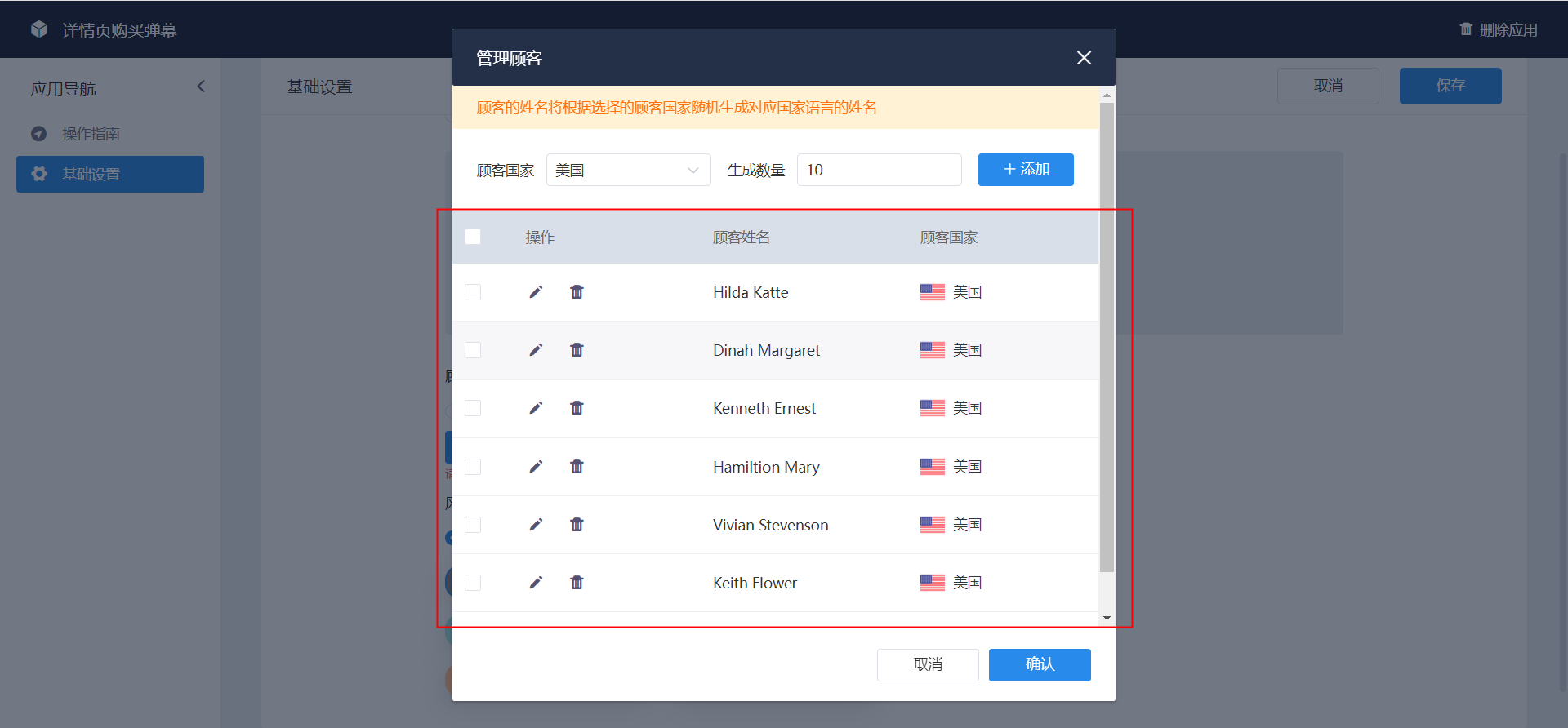Click the 详情页购买弹幕 app title
Viewport: 1568px width, 728px height.
[x=119, y=30]
